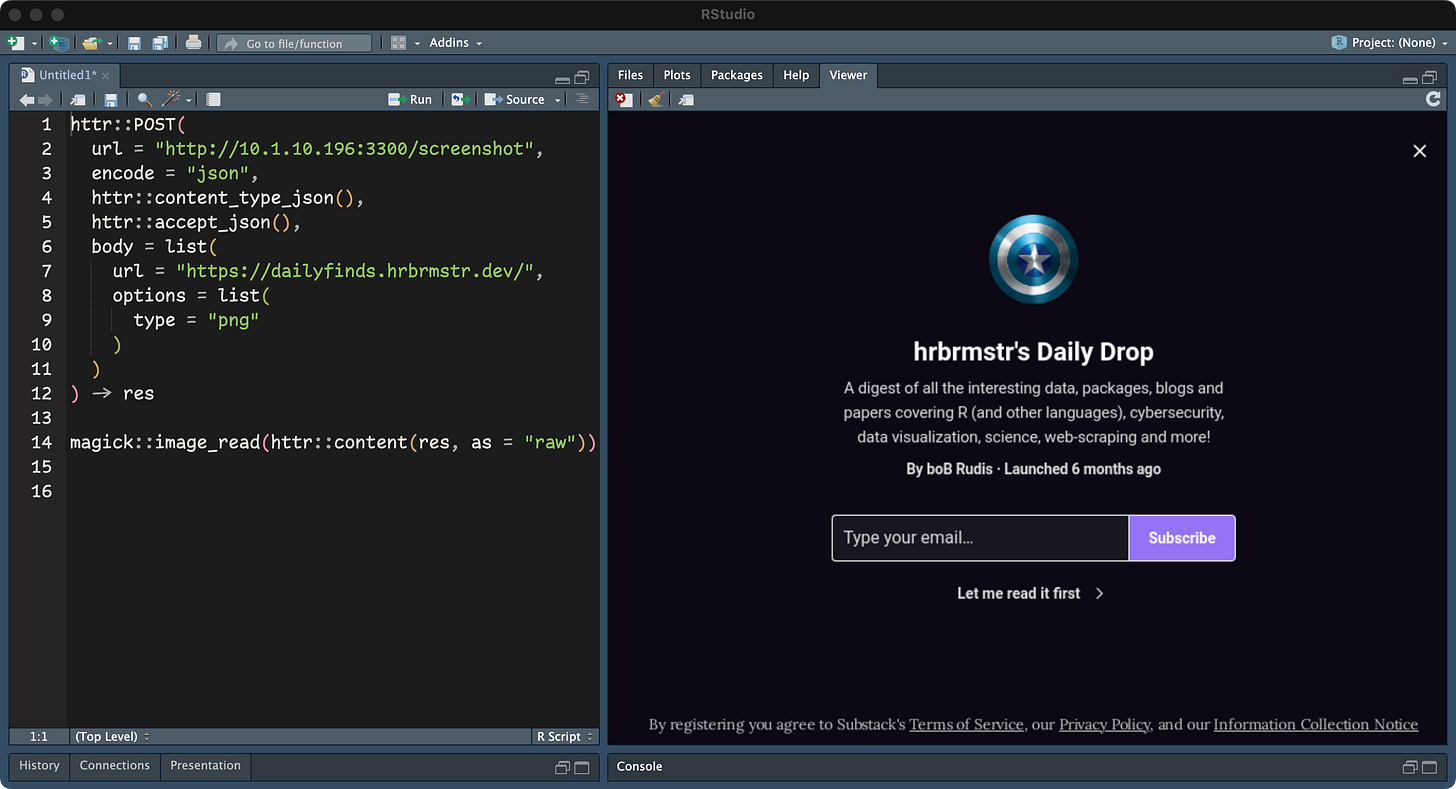Click the Compile Report notebook icon
The image size is (1456, 789).
(213, 100)
